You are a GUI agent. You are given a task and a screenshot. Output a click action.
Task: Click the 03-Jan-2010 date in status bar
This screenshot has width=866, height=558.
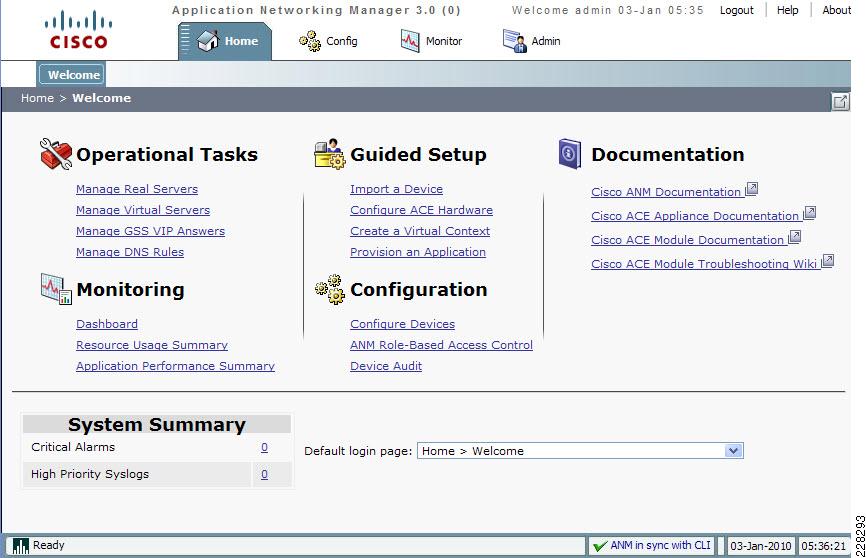click(761, 546)
